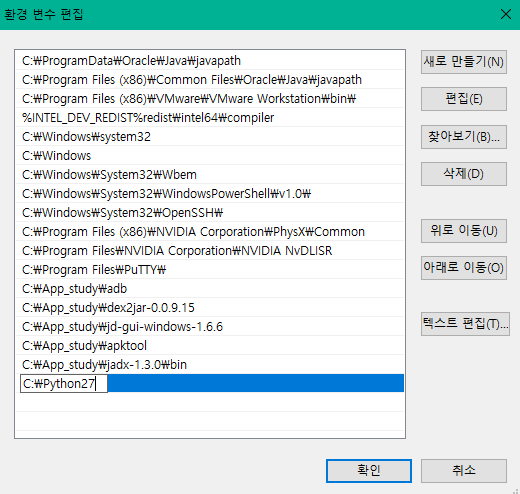The image size is (520, 494).
Task: Select the Common Files\Oracle\Java\javapath entry
Action: [210, 80]
